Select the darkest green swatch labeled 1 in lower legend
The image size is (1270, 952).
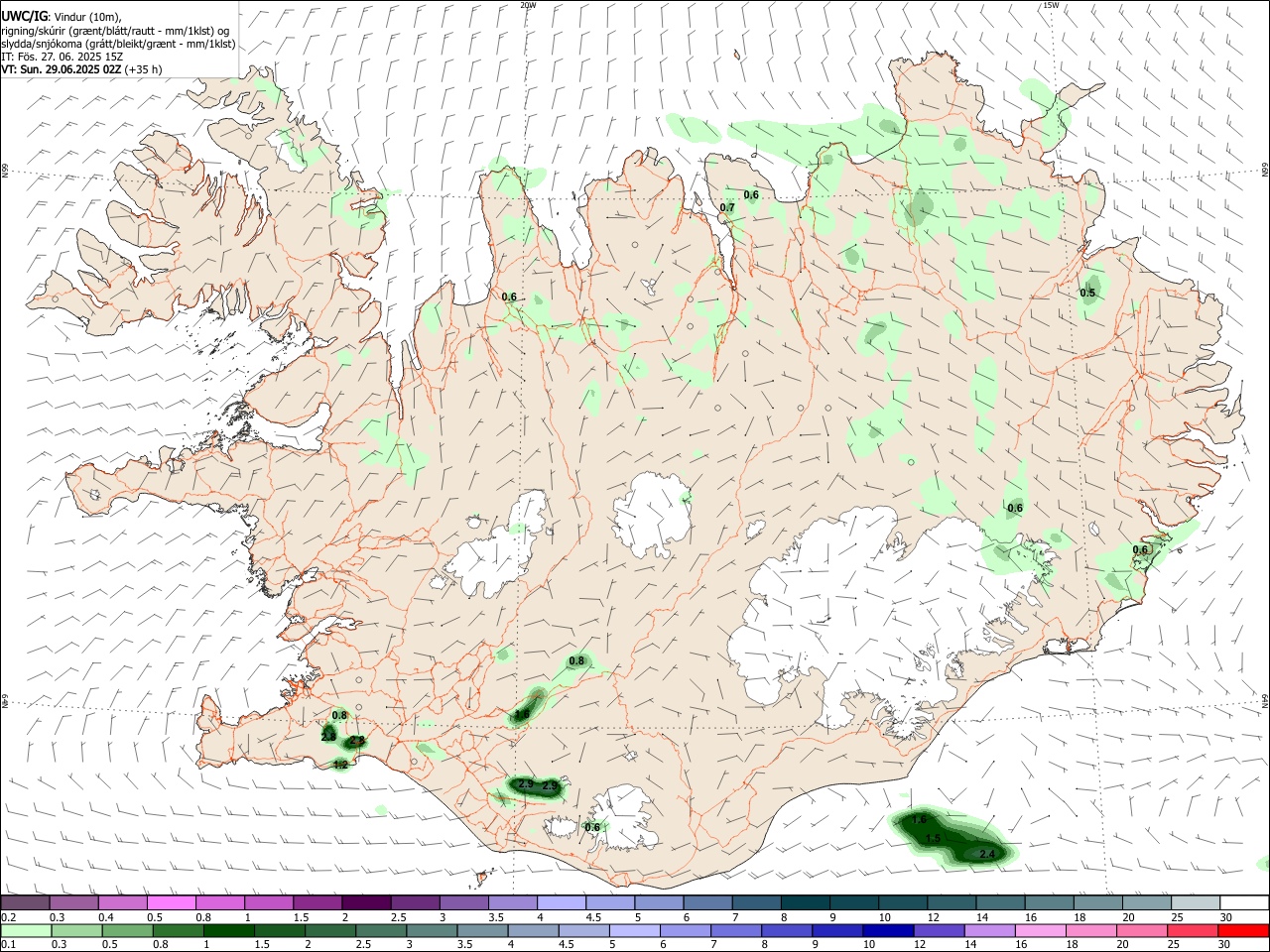pyautogui.click(x=229, y=930)
